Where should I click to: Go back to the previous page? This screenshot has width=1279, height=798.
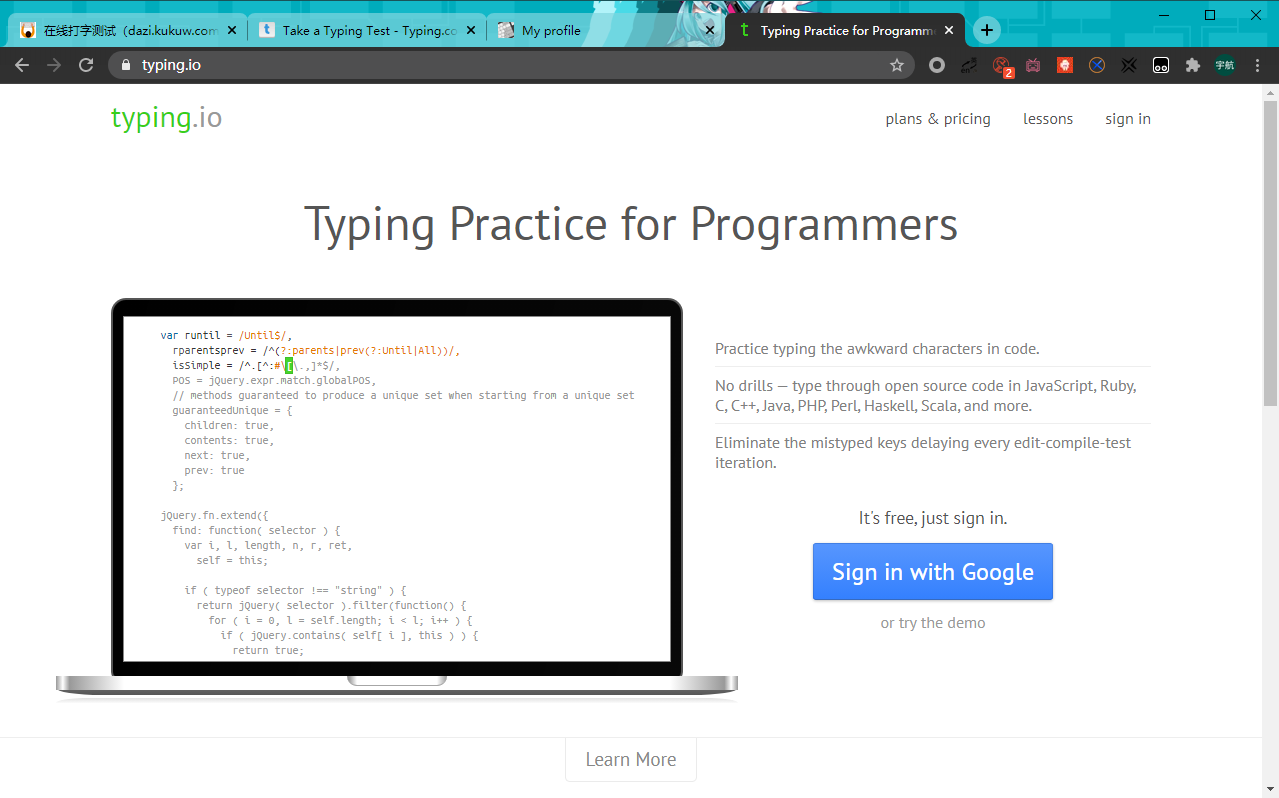click(x=22, y=65)
